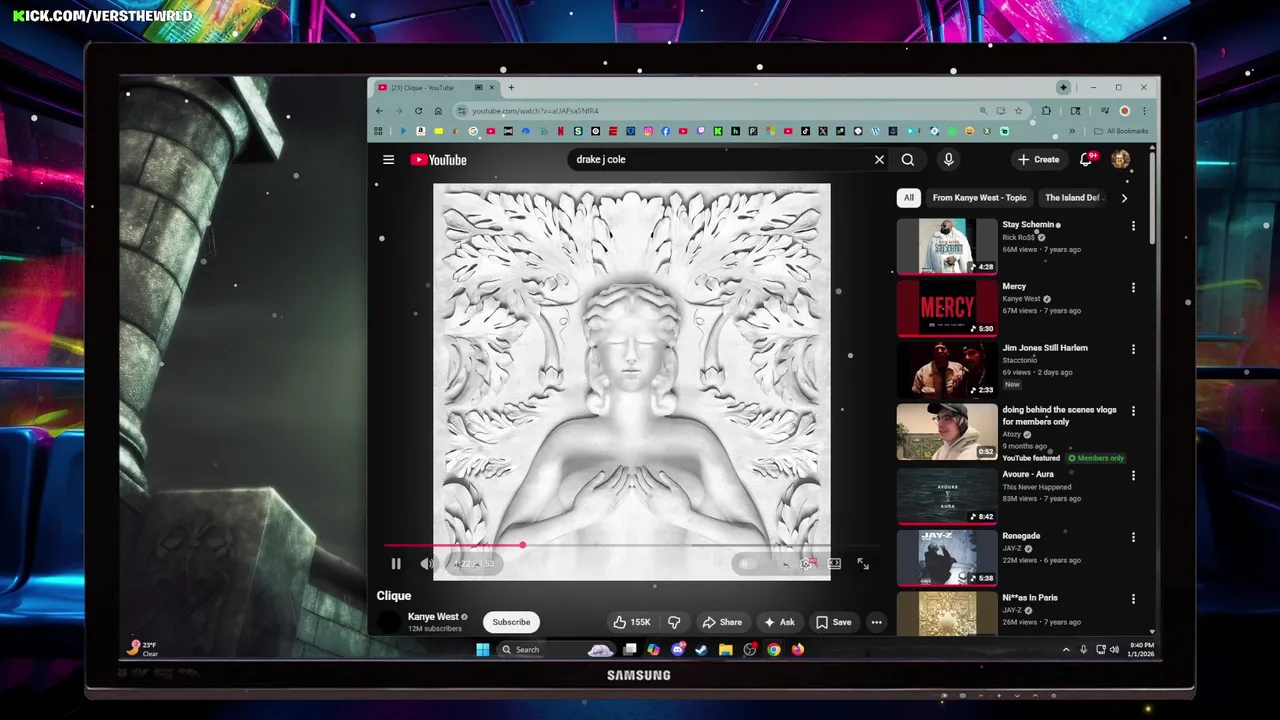Viewport: 1280px width, 720px height.
Task: Open Steam from the taskbar
Action: click(x=701, y=650)
